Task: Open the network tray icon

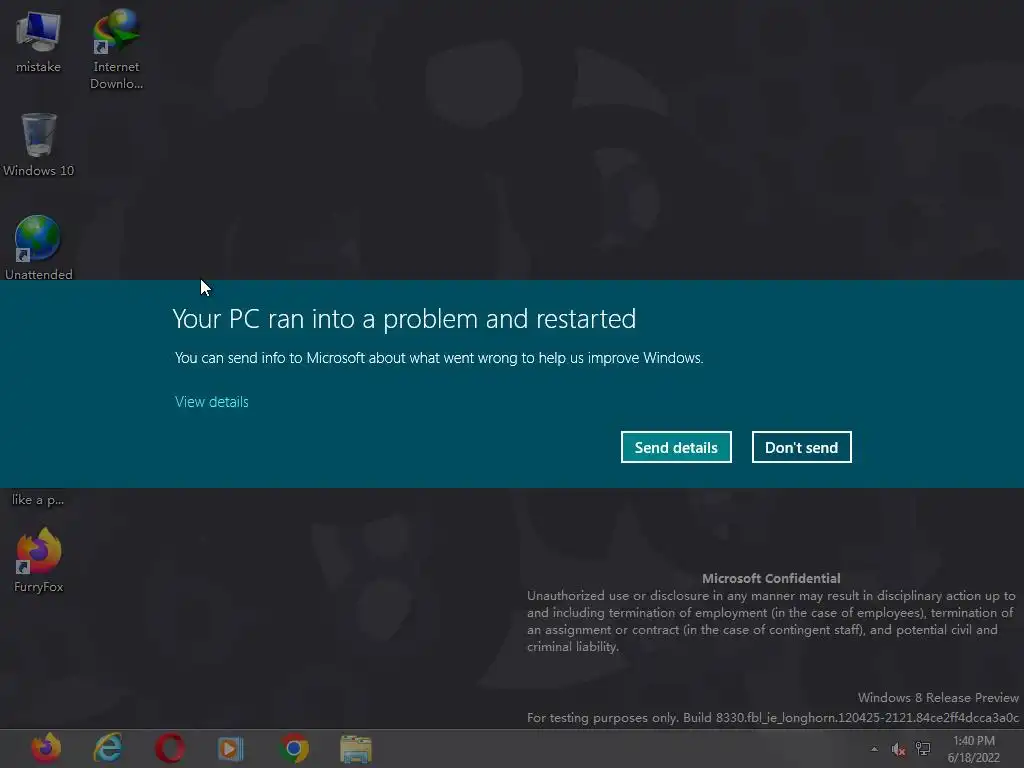Action: pyautogui.click(x=923, y=748)
